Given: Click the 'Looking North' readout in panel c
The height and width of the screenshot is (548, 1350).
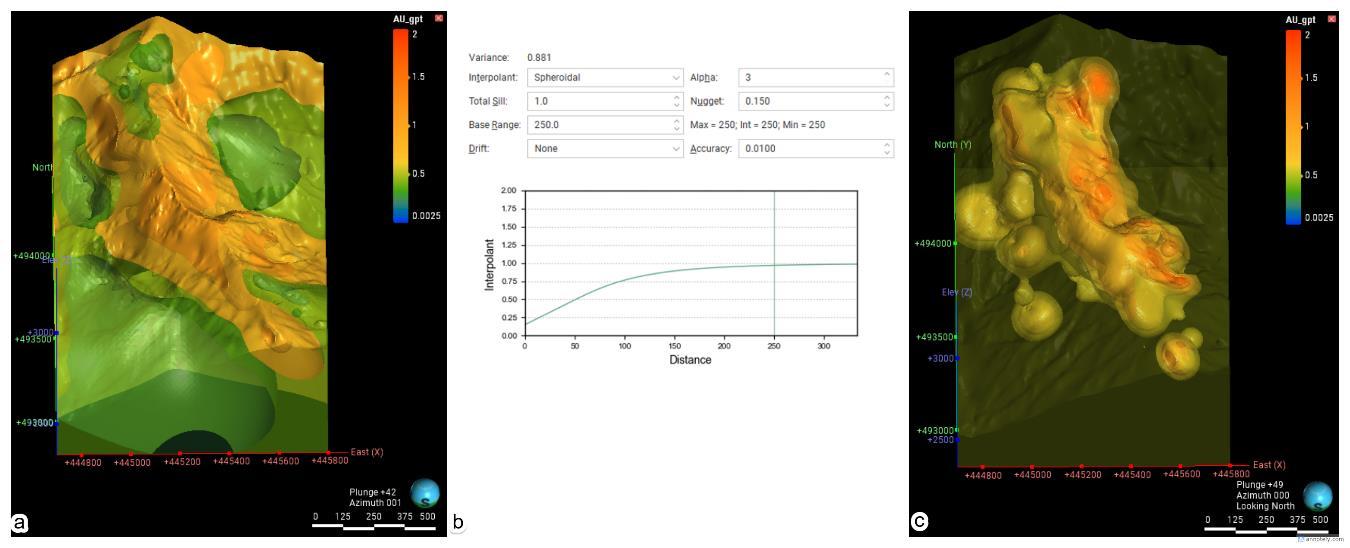Looking at the screenshot, I should pos(1266,506).
